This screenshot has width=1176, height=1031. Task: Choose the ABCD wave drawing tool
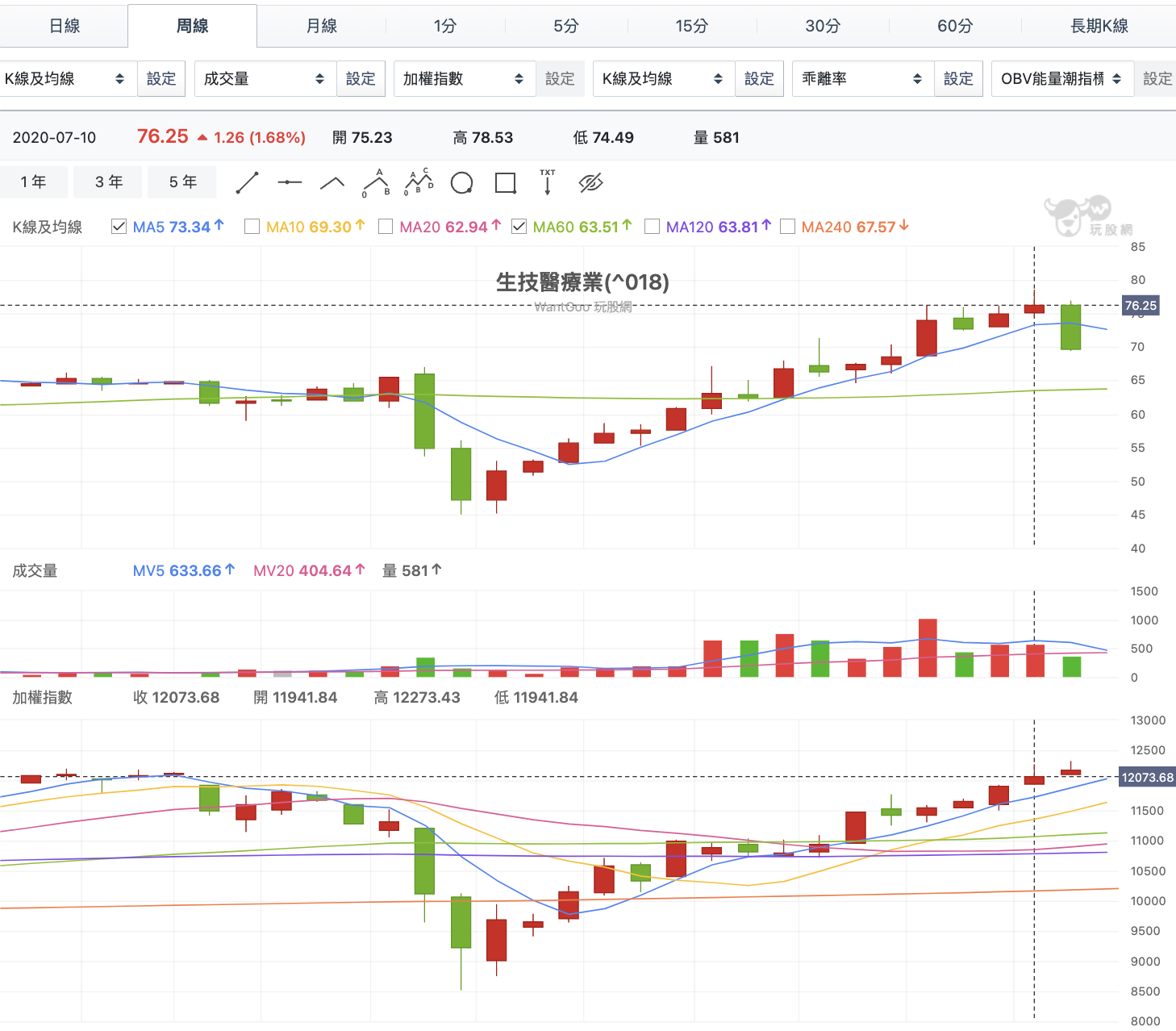418,182
